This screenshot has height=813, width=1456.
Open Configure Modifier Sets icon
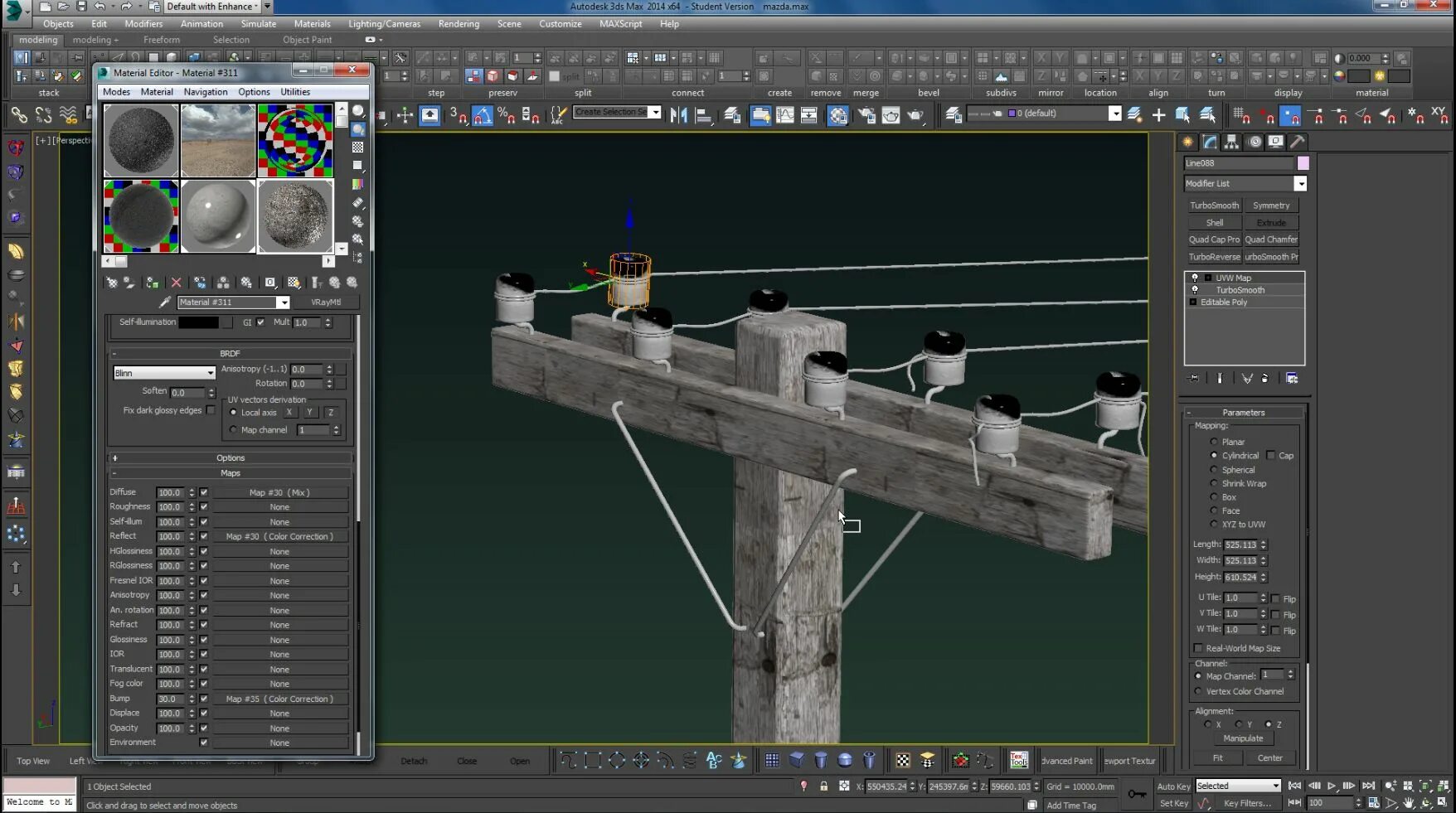point(1292,379)
